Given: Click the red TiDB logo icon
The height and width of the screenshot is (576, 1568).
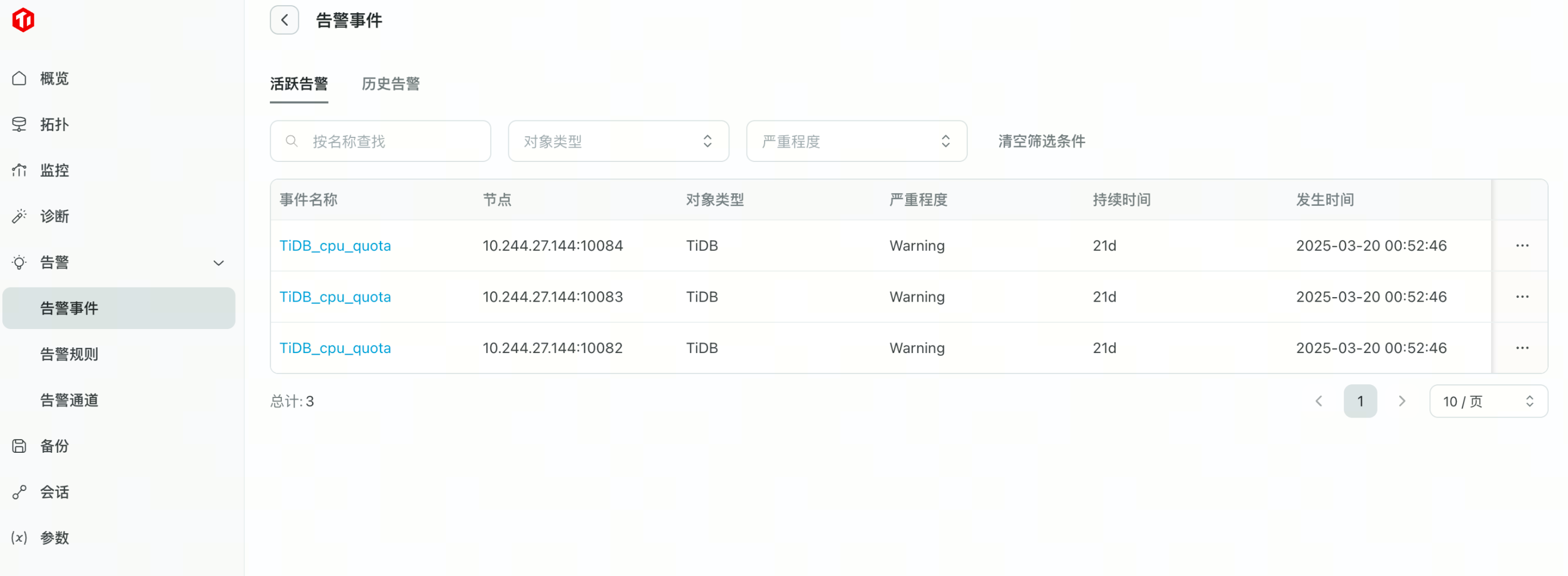Looking at the screenshot, I should (x=23, y=20).
